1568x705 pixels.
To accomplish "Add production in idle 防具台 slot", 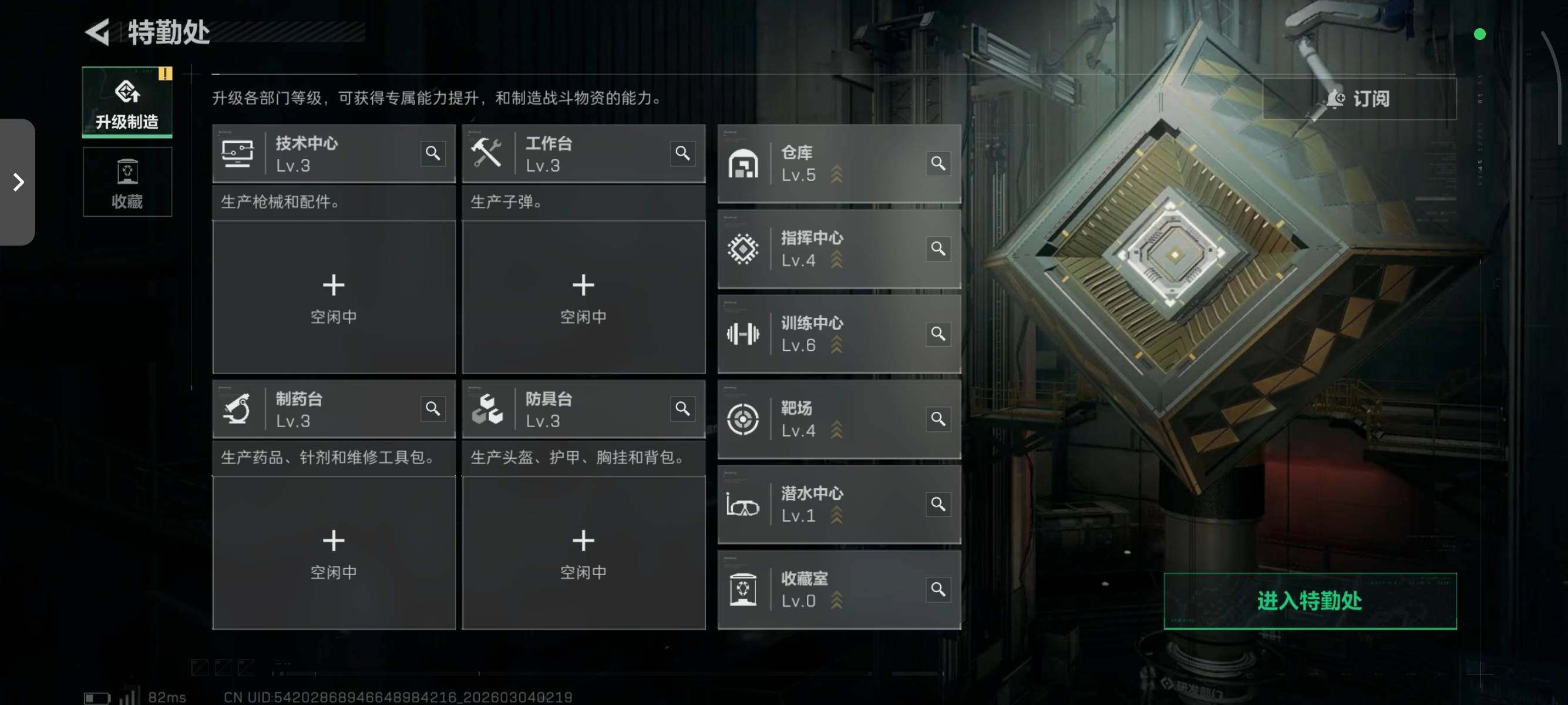I will coord(583,553).
